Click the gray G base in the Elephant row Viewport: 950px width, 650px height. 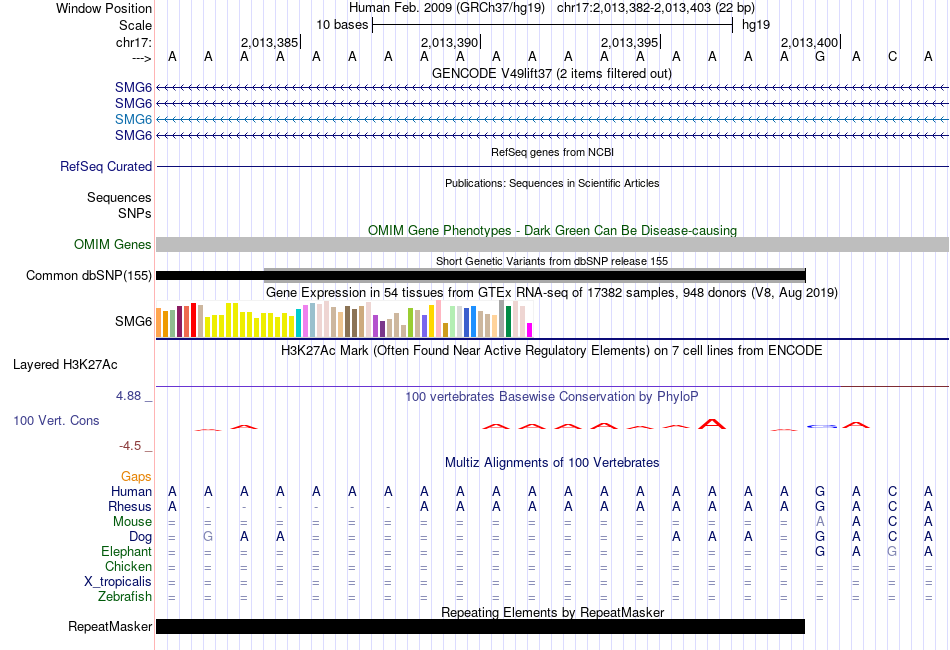(x=892, y=551)
